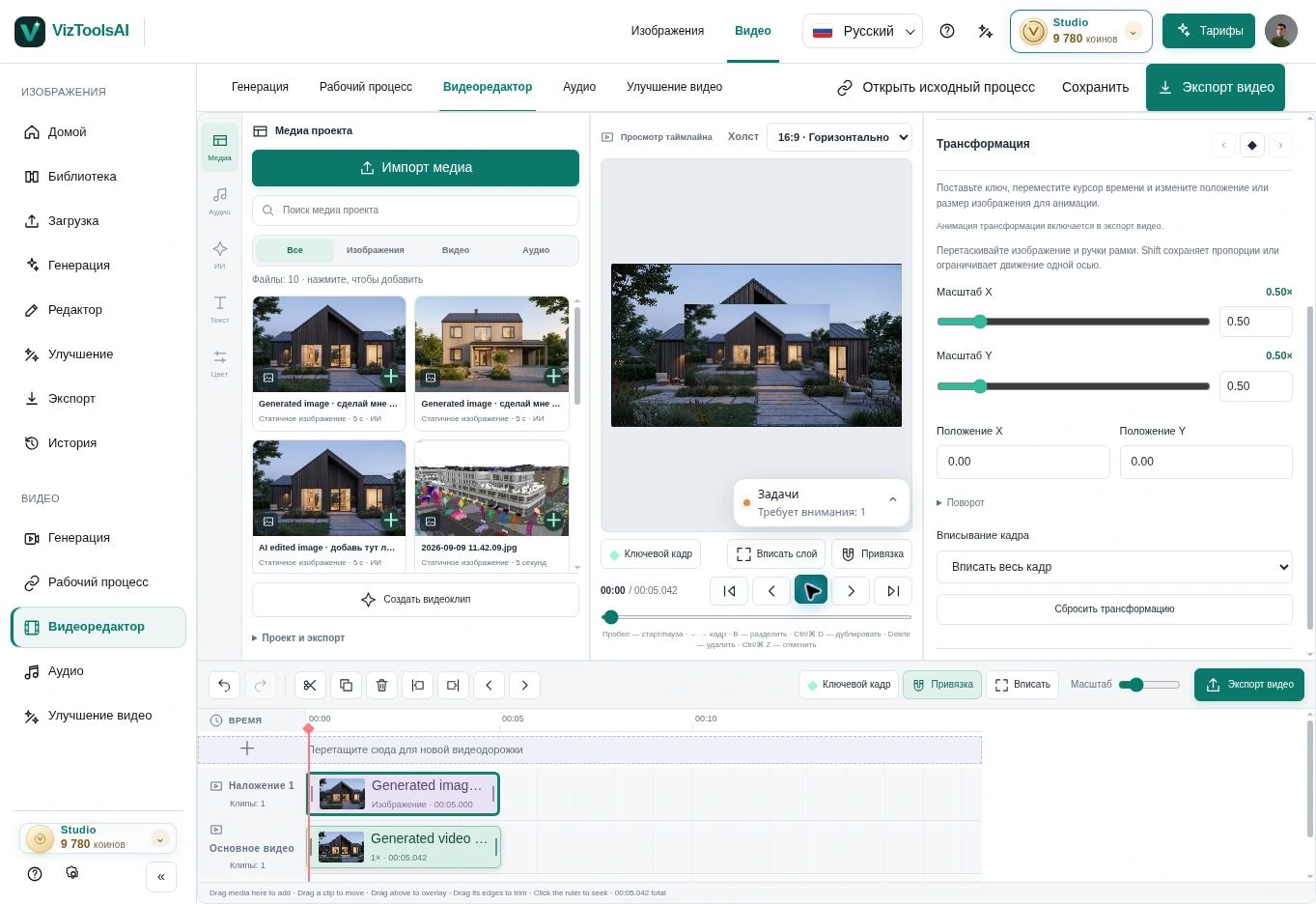
Task: Click the Создать видеоклип button
Action: (x=415, y=600)
